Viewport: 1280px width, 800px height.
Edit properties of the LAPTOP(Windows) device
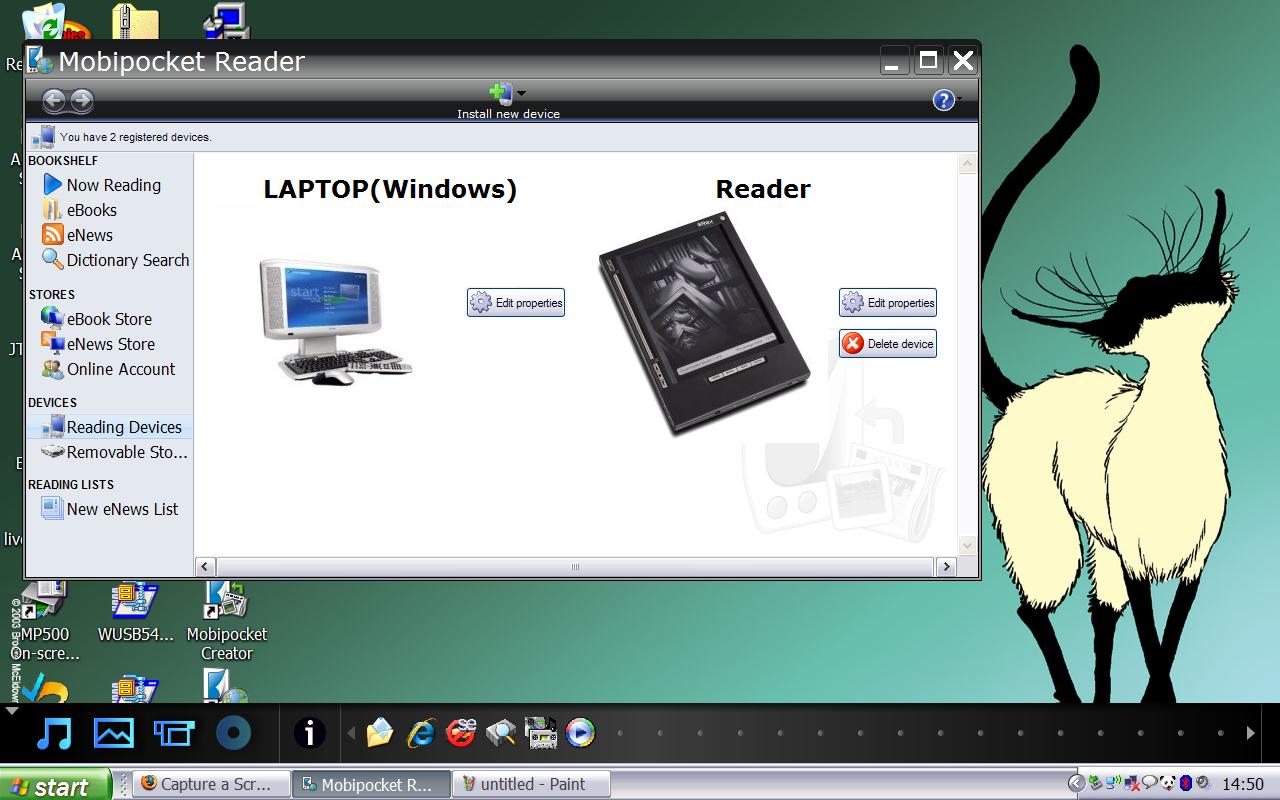pos(516,303)
